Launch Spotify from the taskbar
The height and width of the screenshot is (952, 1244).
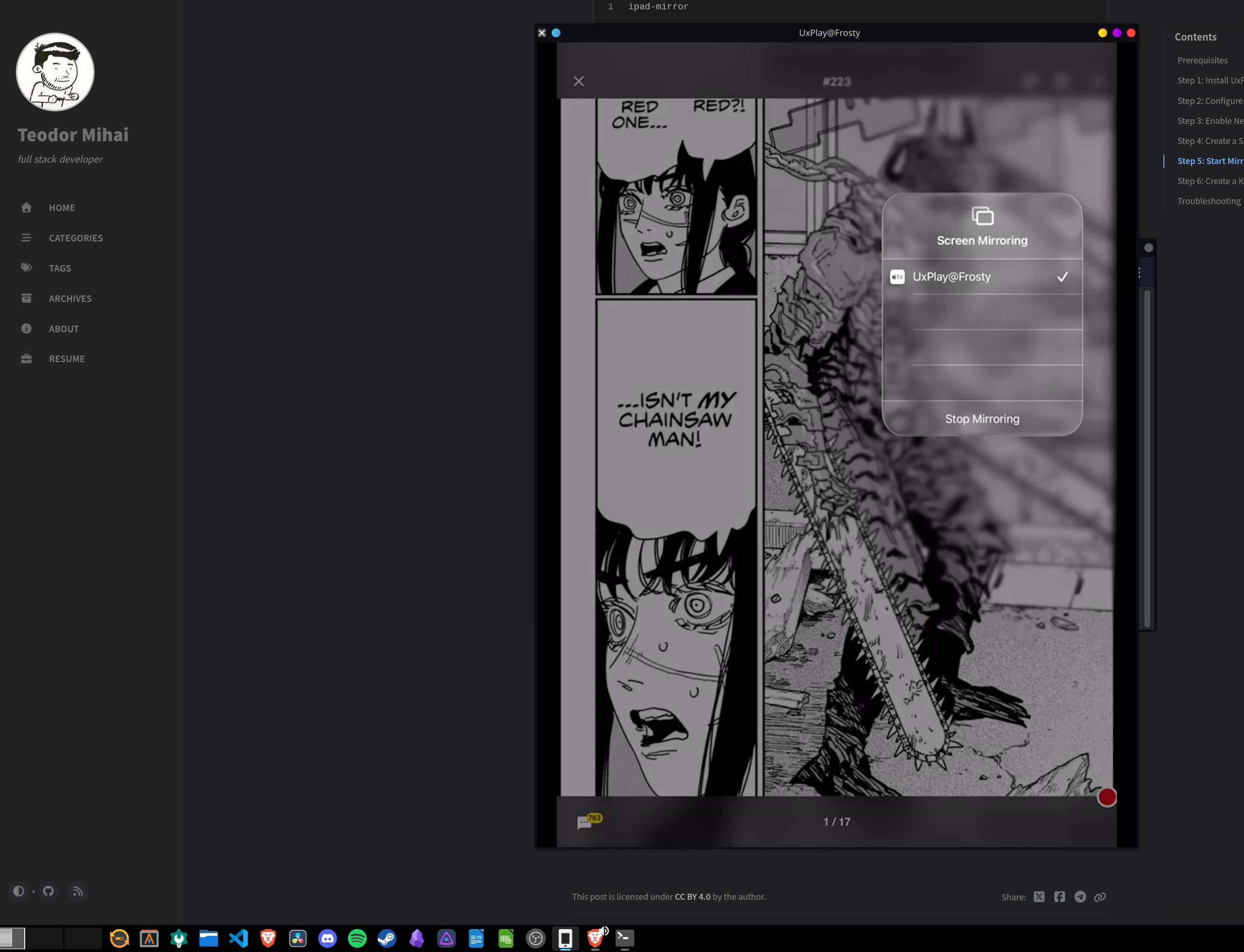(x=357, y=938)
